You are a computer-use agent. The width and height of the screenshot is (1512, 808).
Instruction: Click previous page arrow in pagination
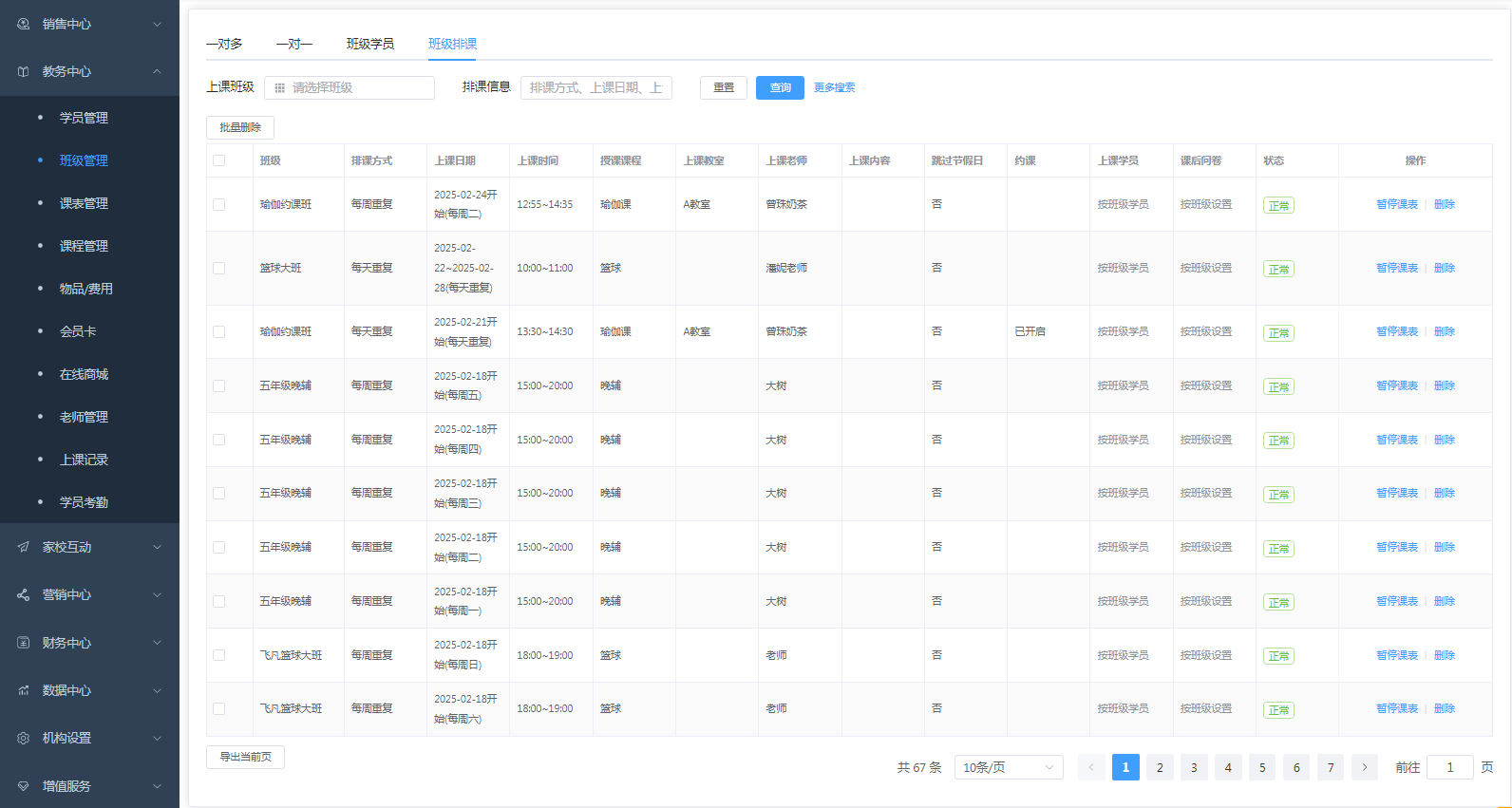[x=1091, y=767]
